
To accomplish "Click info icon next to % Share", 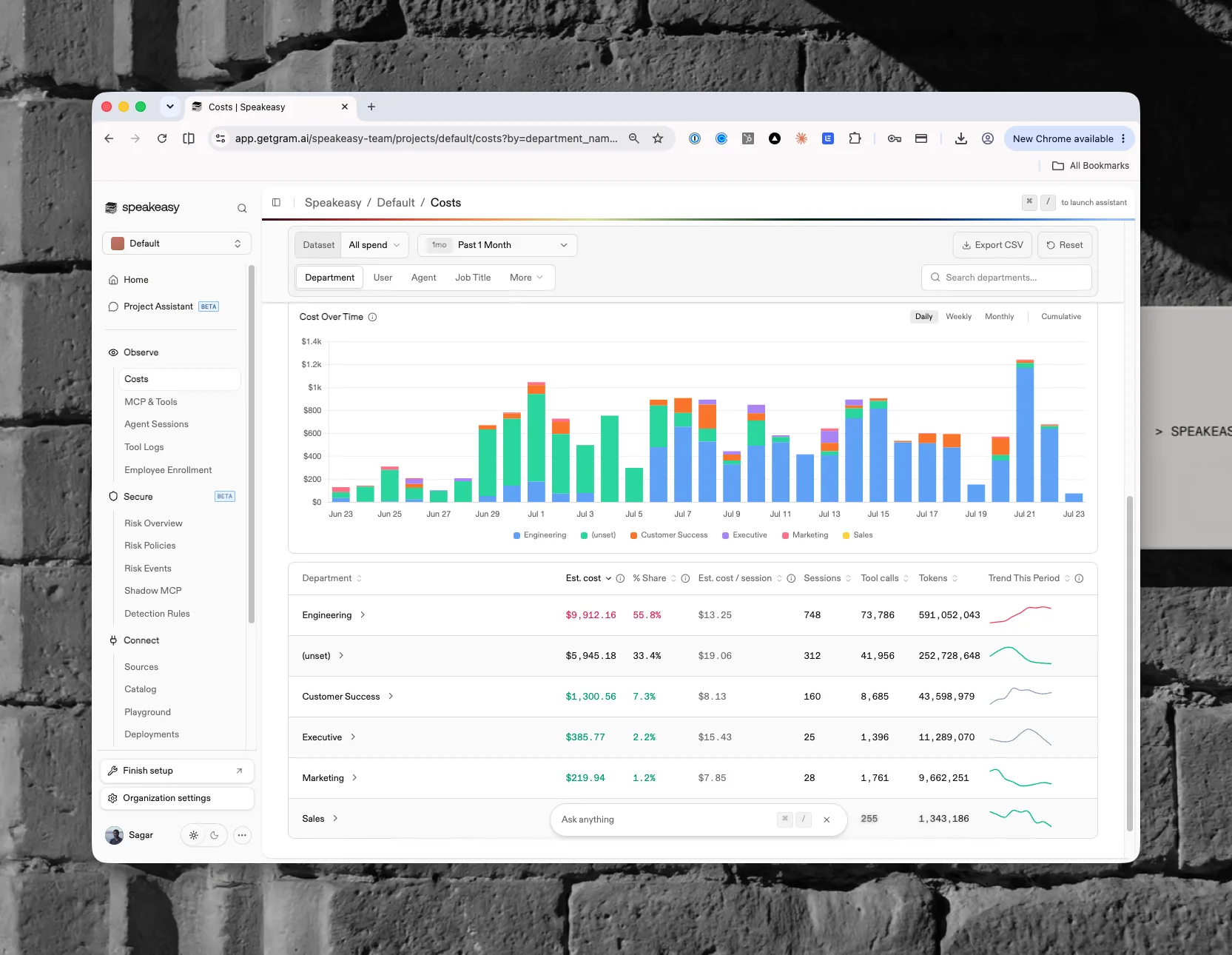I will 685,578.
